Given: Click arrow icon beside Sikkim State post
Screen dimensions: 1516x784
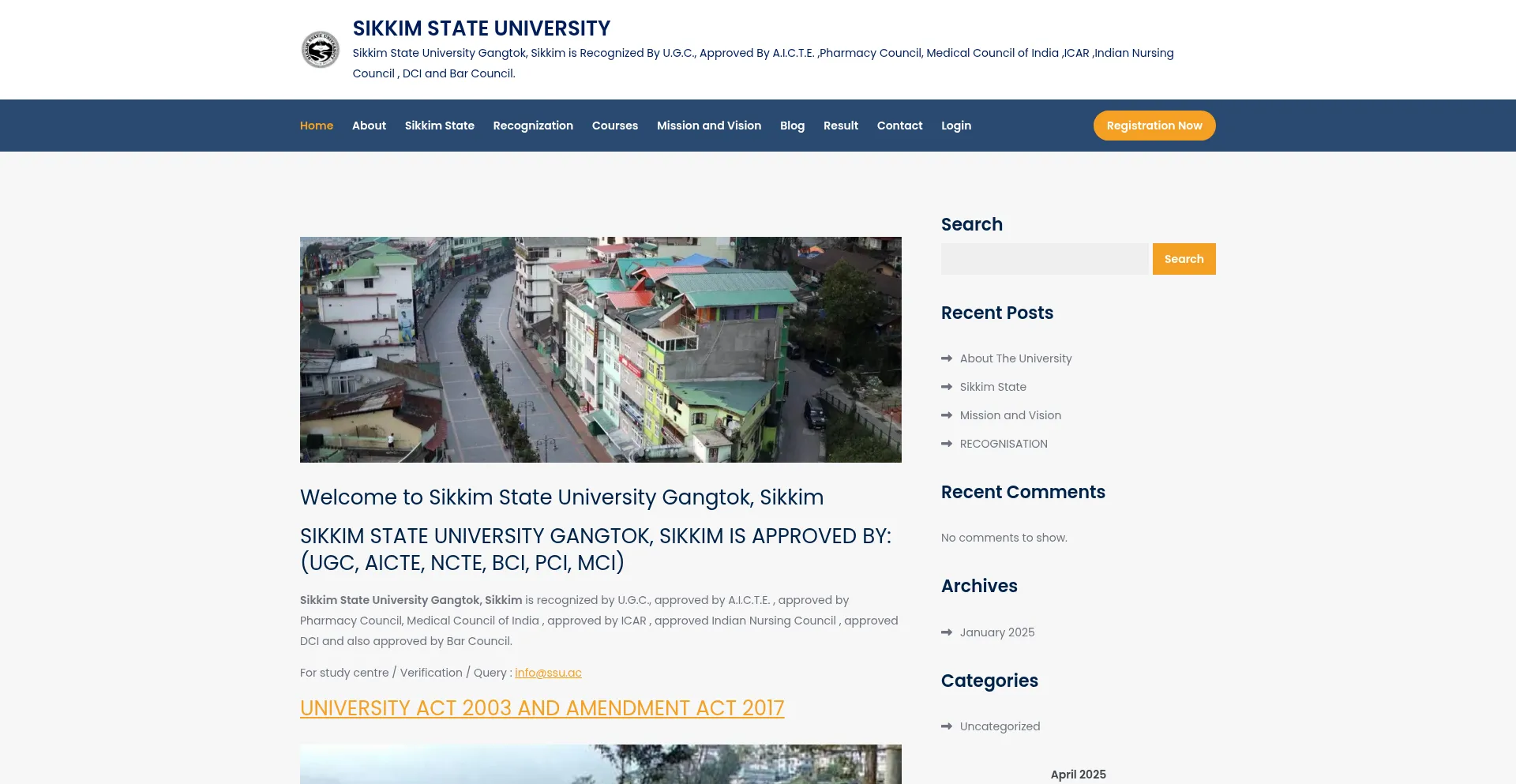Looking at the screenshot, I should [x=947, y=387].
